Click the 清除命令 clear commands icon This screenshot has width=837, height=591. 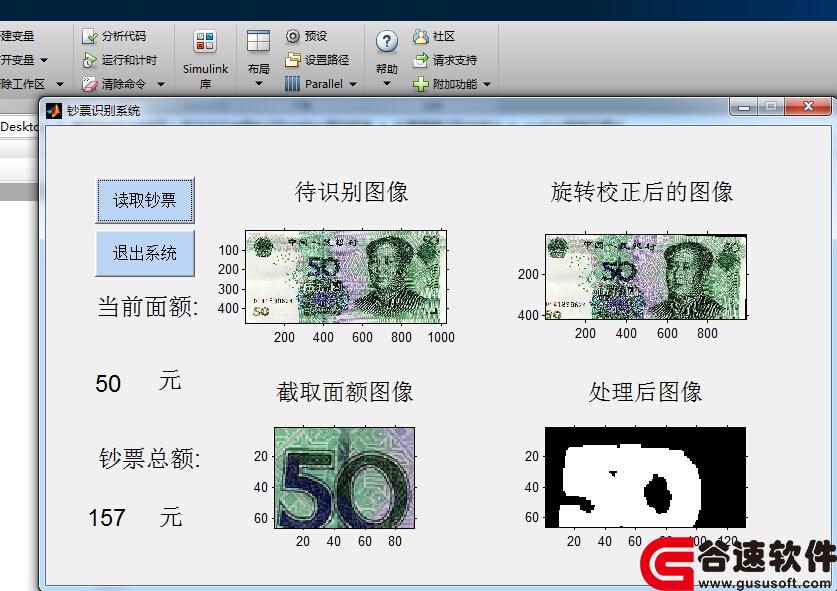89,84
